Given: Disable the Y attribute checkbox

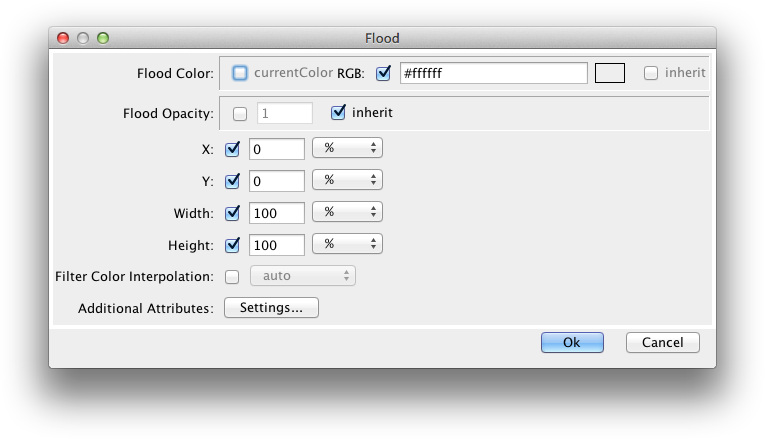Looking at the screenshot, I should point(233,181).
